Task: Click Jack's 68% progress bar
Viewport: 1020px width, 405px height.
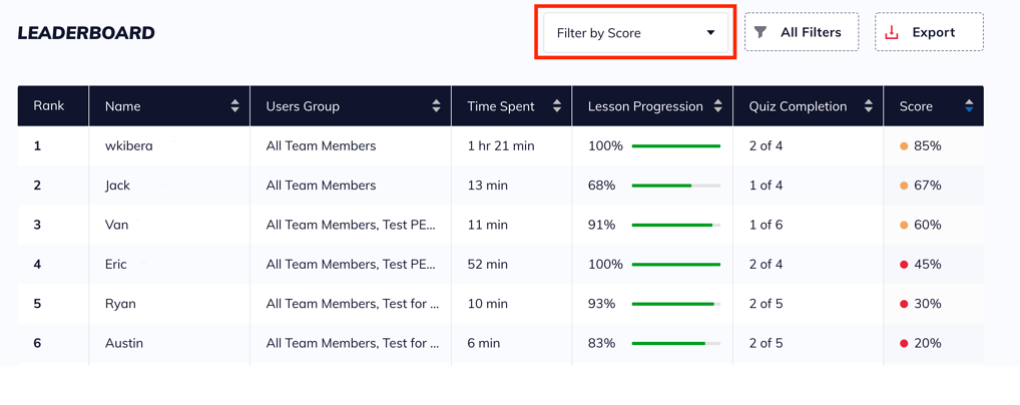Action: click(x=676, y=185)
